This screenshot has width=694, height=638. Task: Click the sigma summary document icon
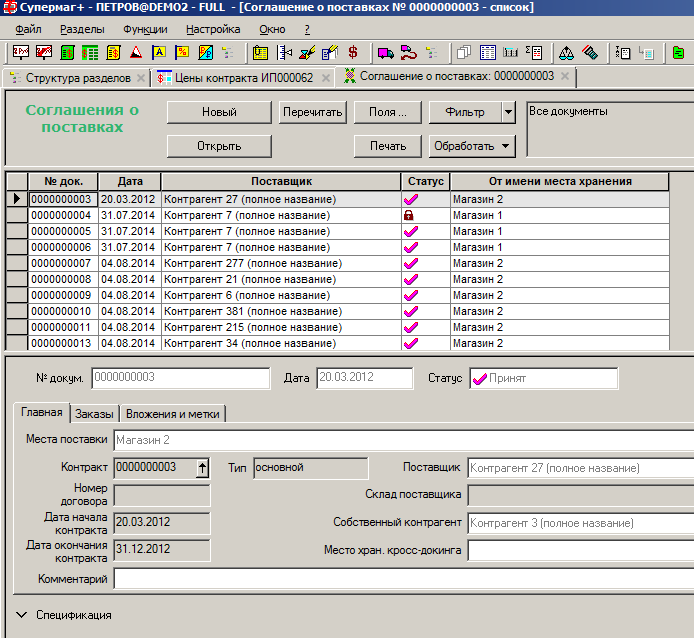(x=534, y=53)
